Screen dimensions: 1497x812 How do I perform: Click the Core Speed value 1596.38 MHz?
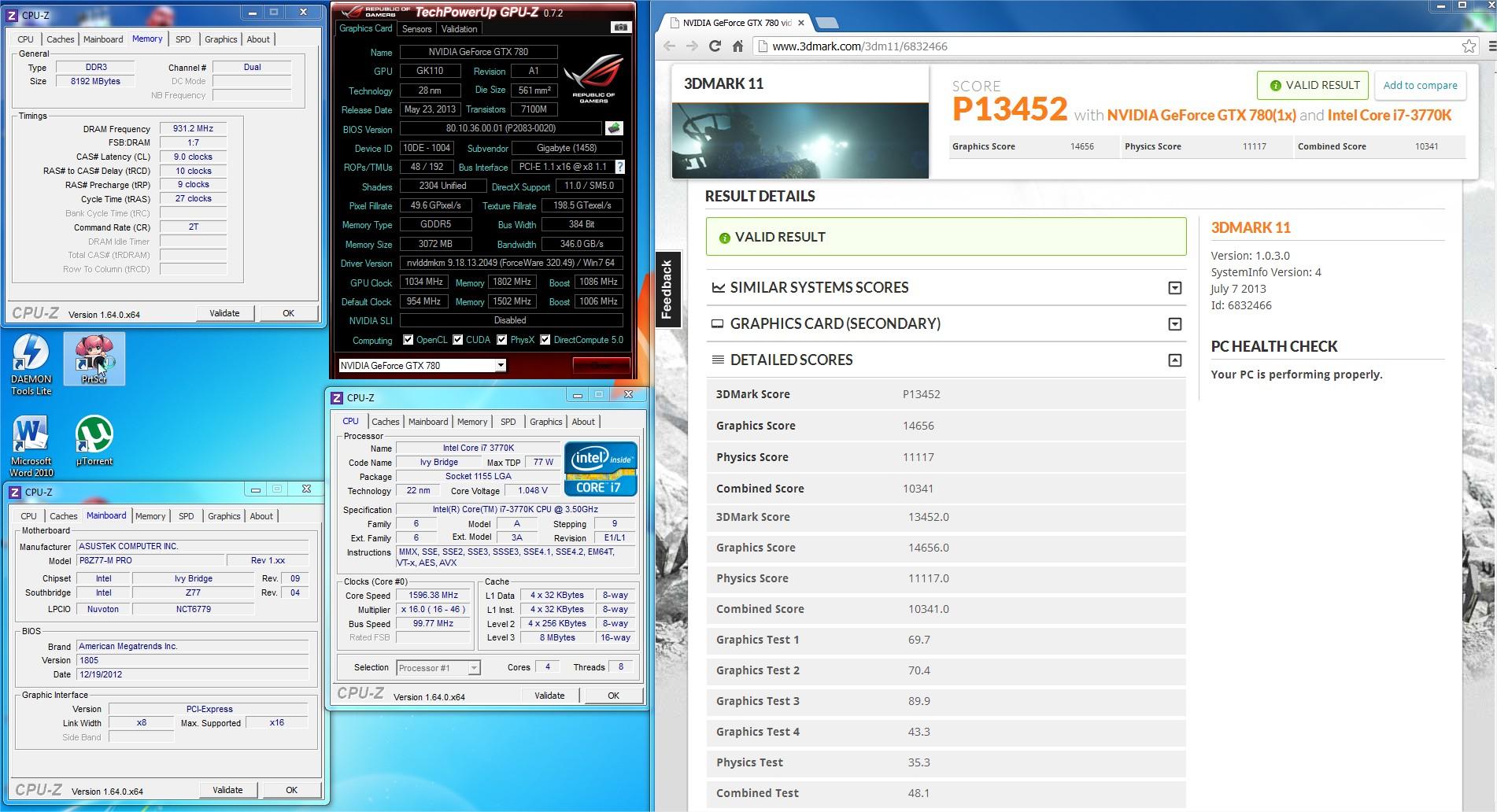(432, 596)
